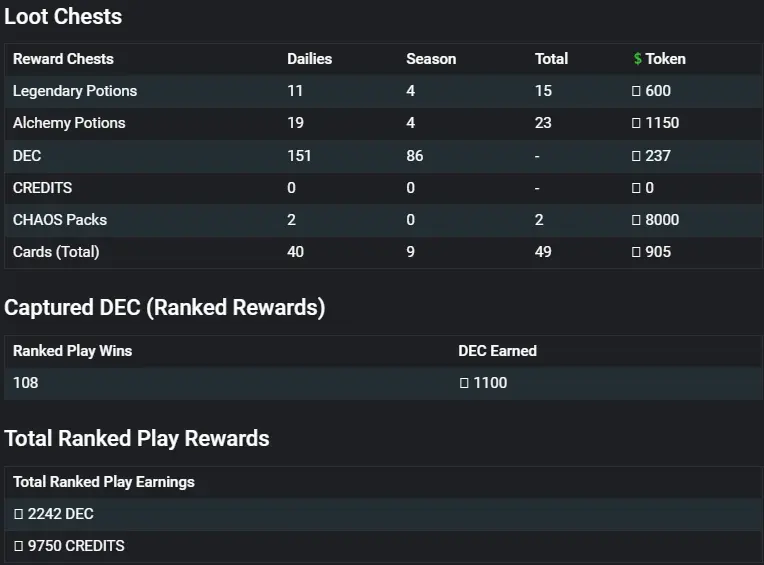Select the Reward Chests column header

tap(63, 59)
